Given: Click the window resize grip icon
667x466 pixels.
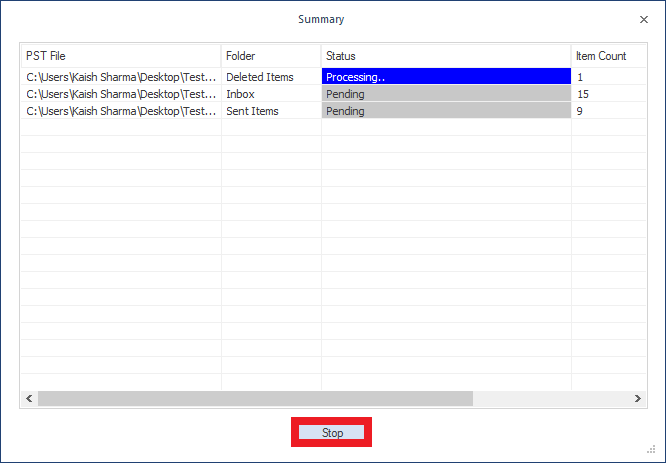Looking at the screenshot, I should 651,449.
